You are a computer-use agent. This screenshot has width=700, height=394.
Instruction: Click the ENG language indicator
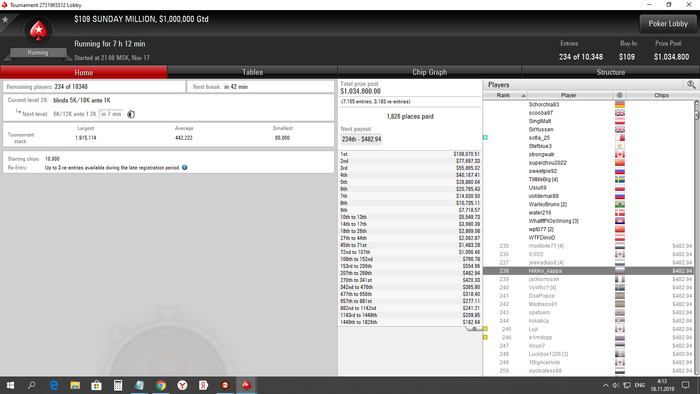click(x=640, y=385)
